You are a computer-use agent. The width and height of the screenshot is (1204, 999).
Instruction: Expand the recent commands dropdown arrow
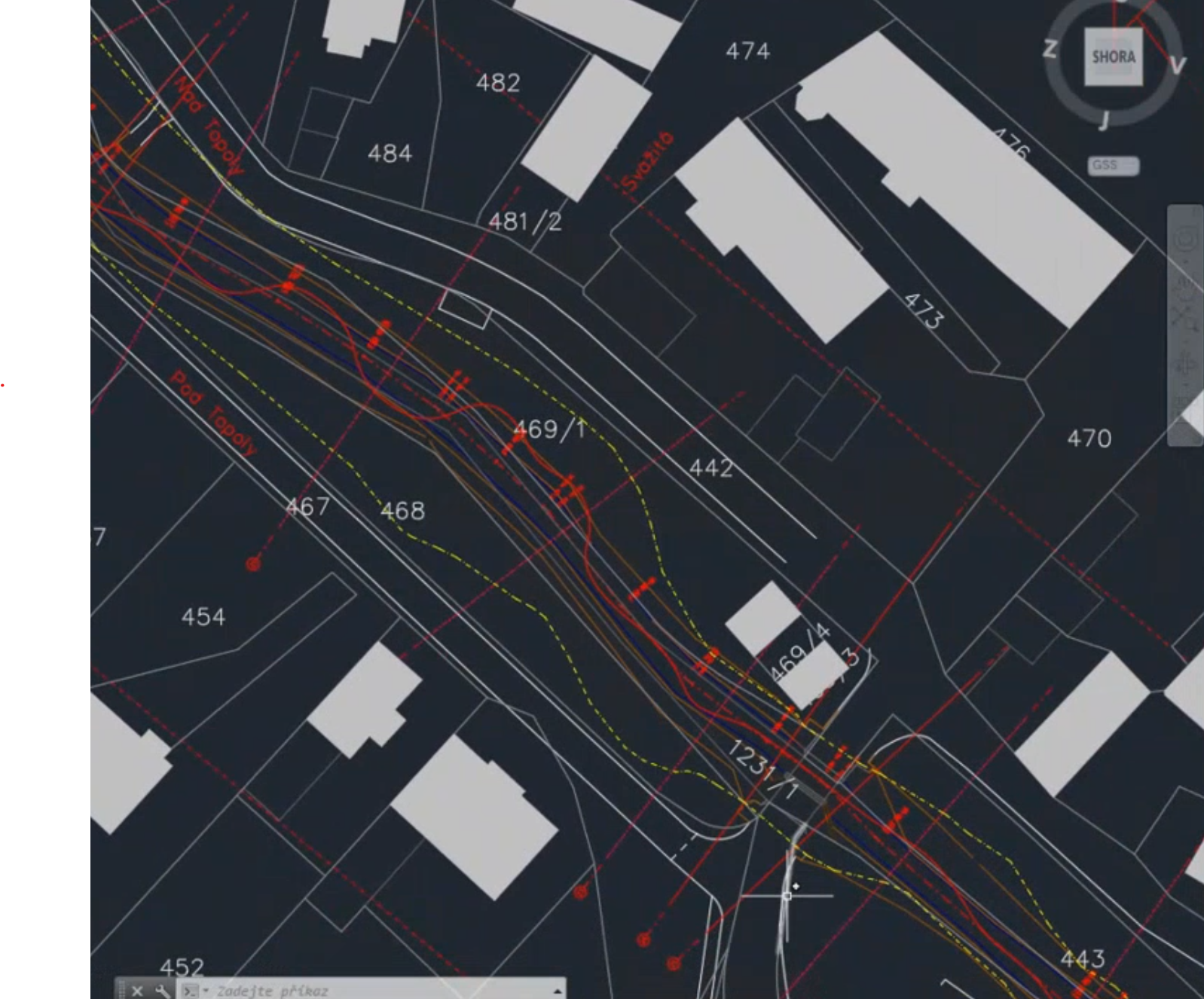pos(206,990)
